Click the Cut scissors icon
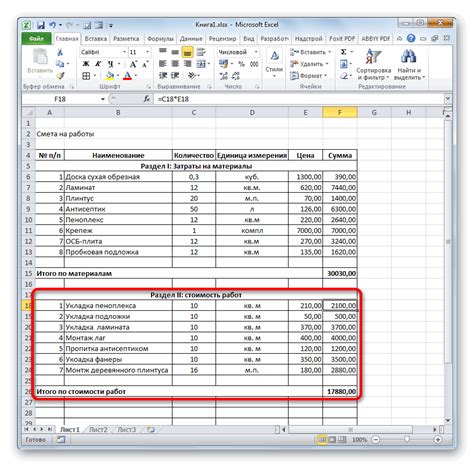This screenshot has width=474, height=467. click(60, 52)
